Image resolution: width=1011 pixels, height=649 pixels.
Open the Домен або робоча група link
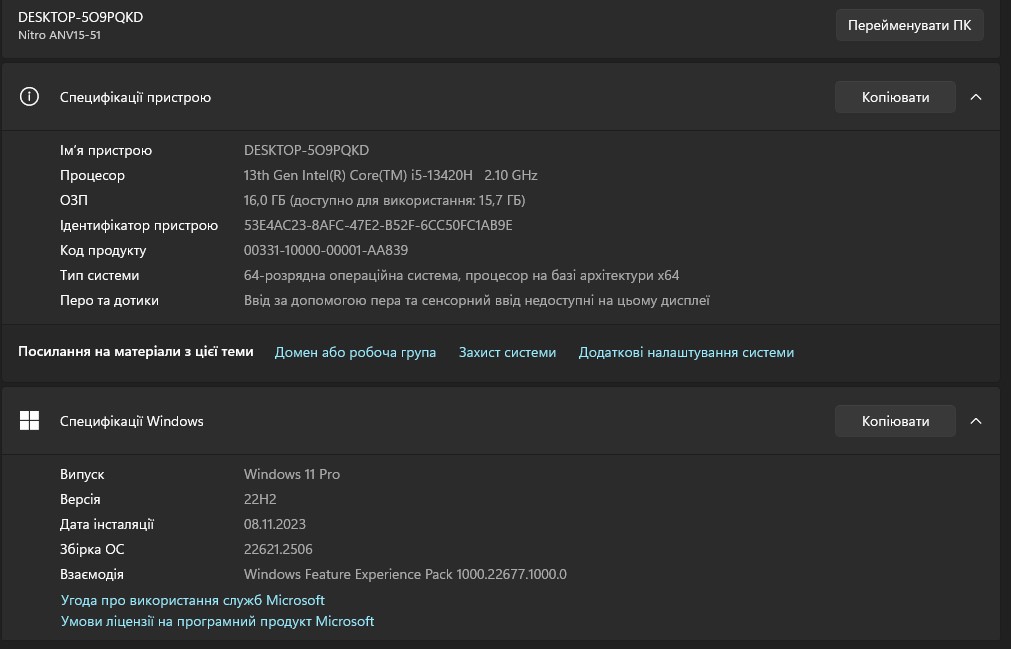[355, 352]
